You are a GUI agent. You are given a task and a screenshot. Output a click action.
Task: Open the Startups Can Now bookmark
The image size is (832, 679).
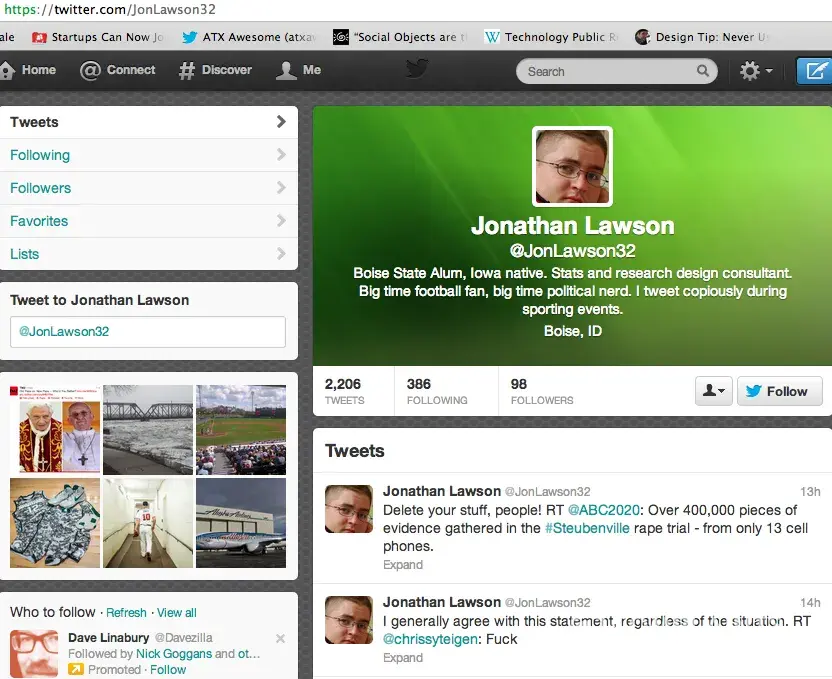pos(98,37)
